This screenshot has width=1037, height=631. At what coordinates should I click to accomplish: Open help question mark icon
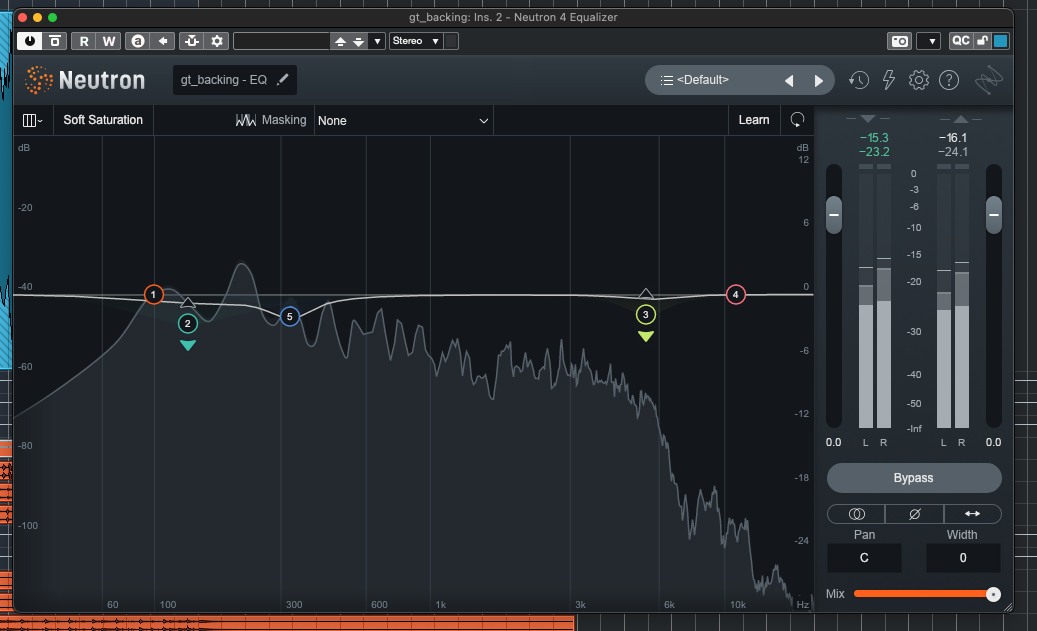(x=949, y=81)
